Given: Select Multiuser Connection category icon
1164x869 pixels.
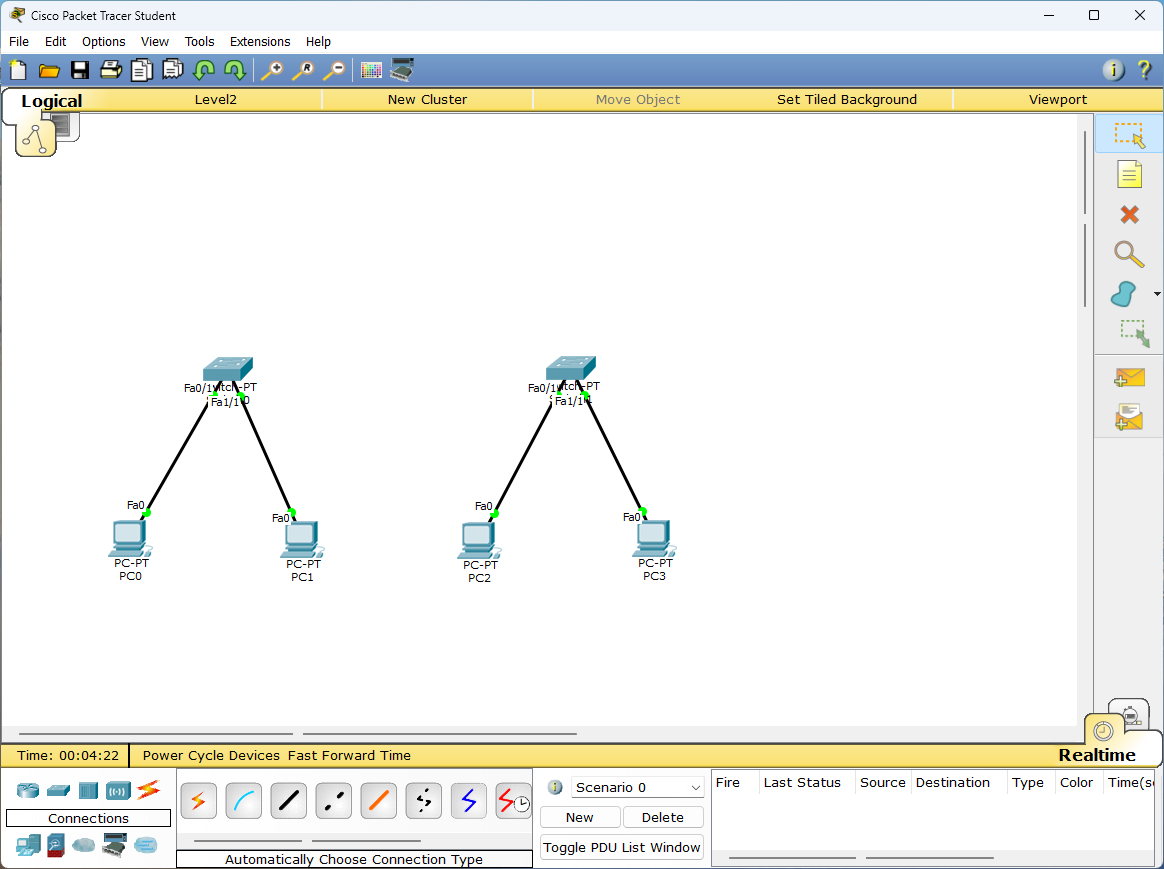Looking at the screenshot, I should 146,845.
